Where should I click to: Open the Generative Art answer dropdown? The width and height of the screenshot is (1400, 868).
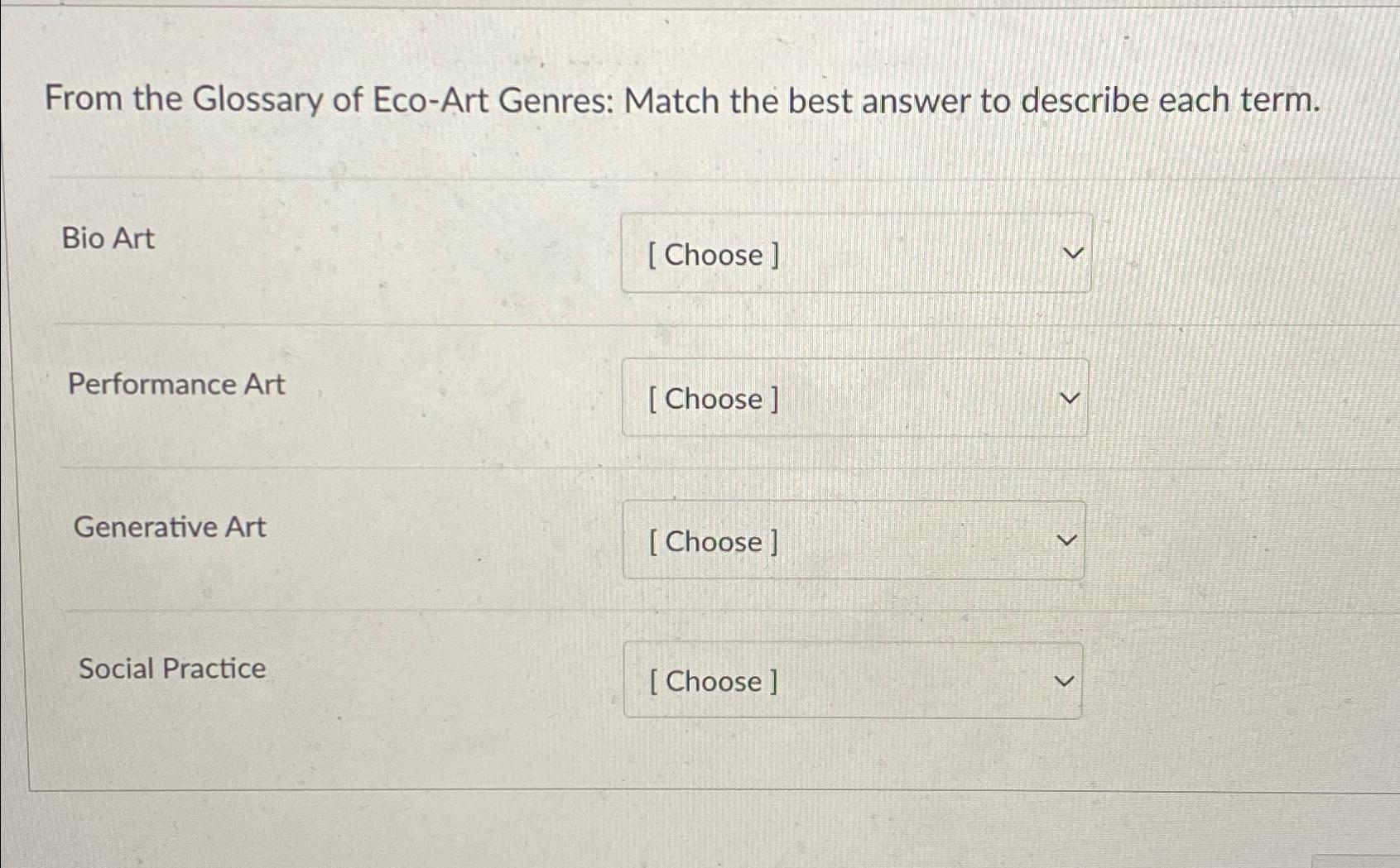click(854, 541)
